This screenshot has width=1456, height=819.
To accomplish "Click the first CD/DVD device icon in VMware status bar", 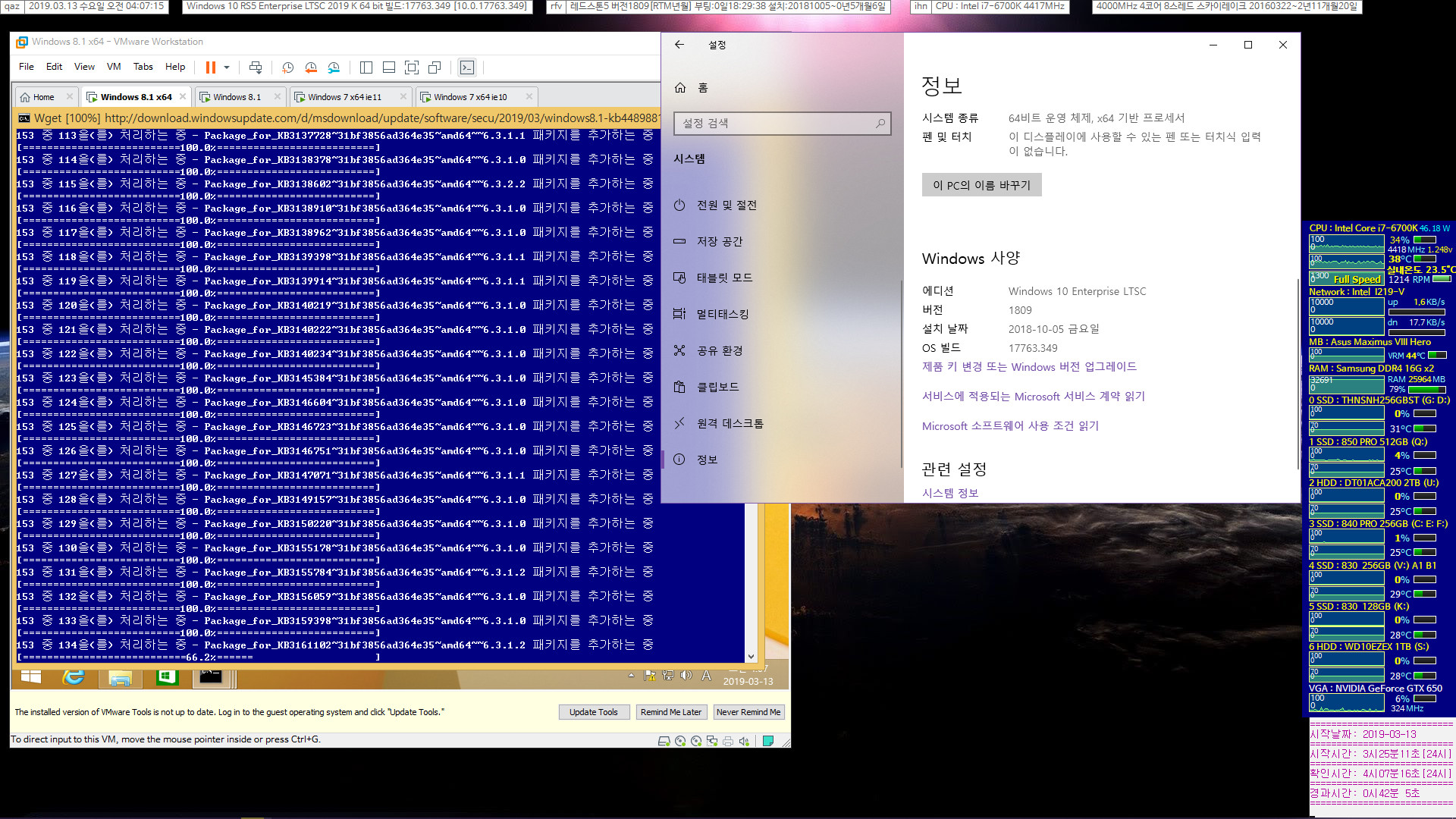I will (x=680, y=741).
